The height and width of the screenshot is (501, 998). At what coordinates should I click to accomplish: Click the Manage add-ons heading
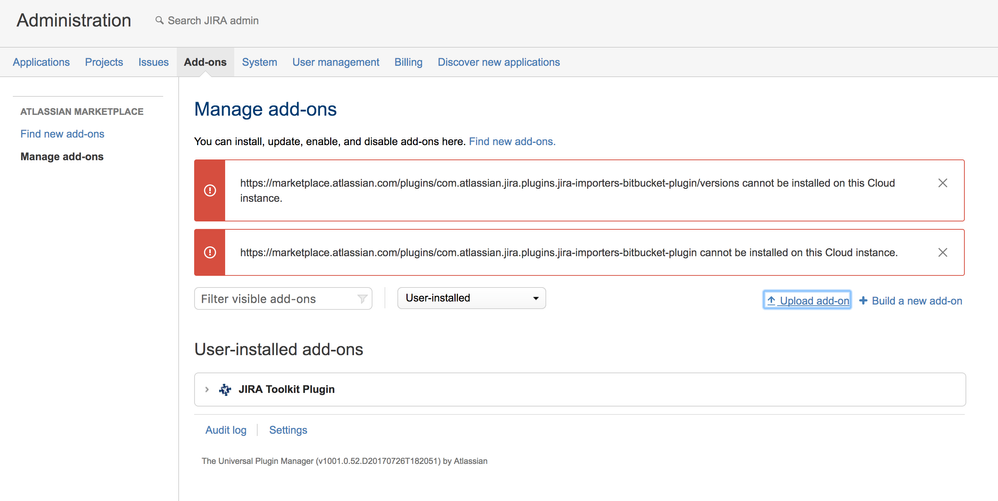(265, 109)
